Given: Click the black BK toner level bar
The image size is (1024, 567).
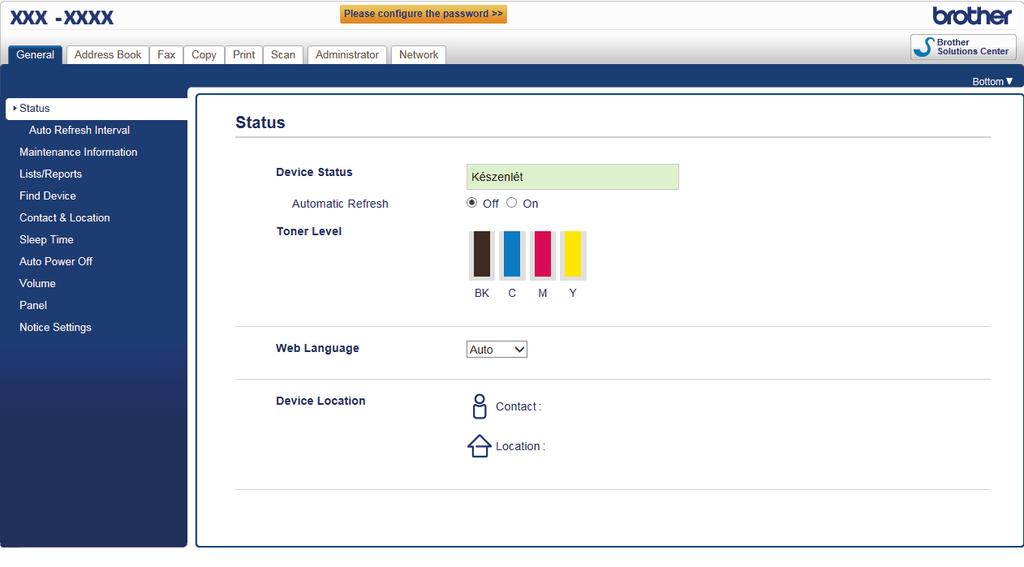Looking at the screenshot, I should [x=482, y=254].
